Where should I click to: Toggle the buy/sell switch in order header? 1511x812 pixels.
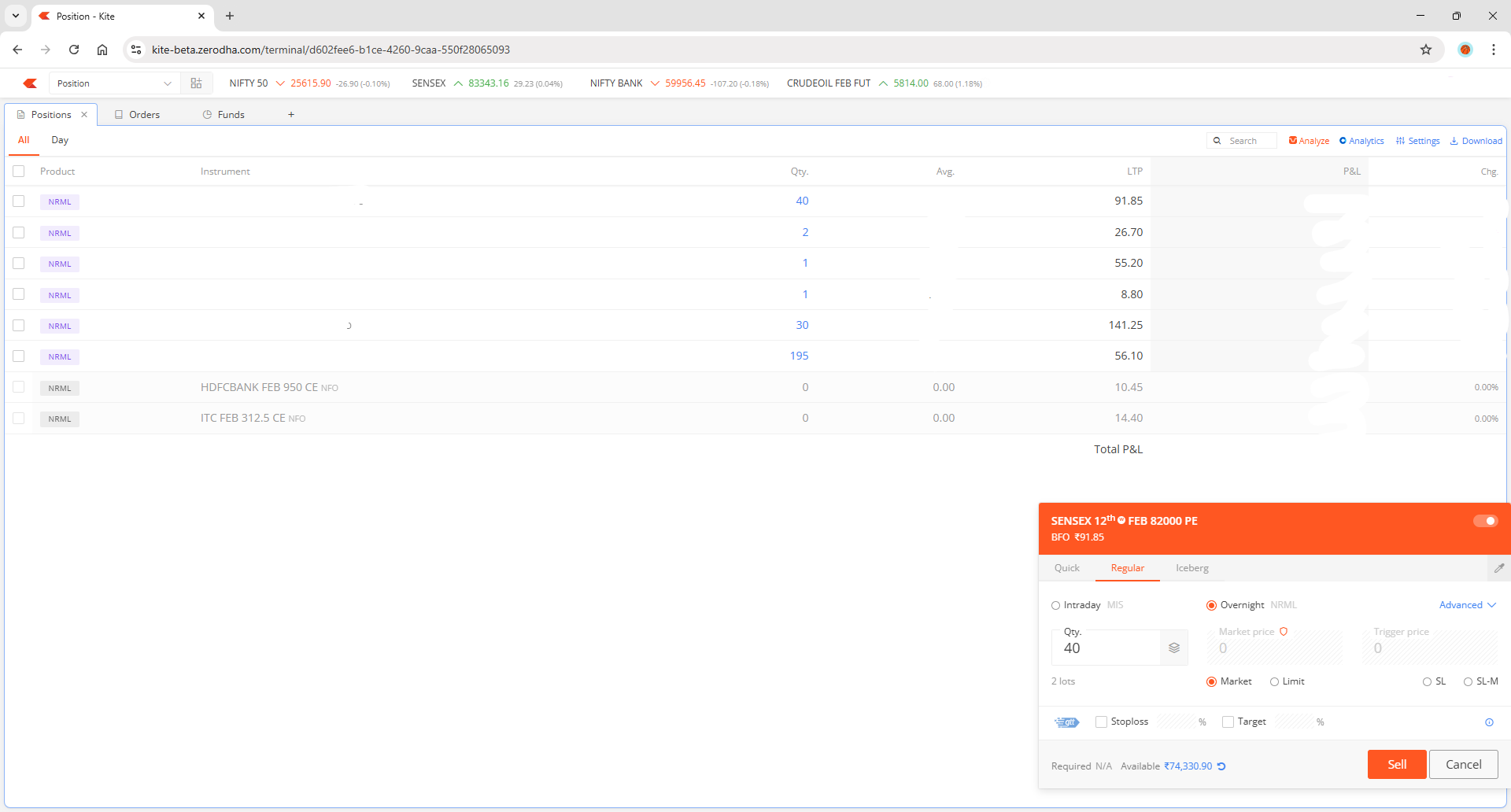pyautogui.click(x=1485, y=521)
